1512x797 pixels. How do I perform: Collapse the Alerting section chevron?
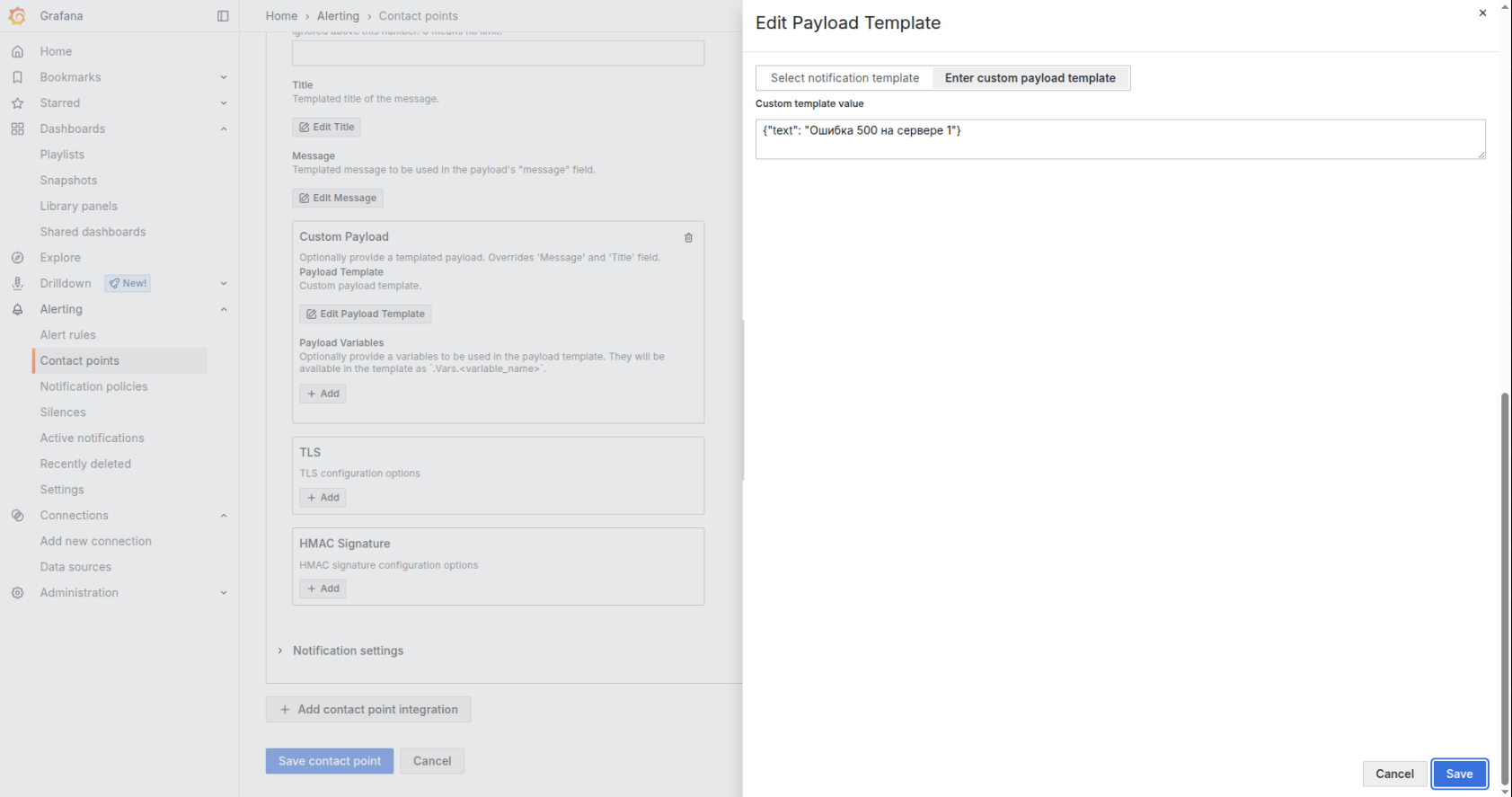point(224,309)
